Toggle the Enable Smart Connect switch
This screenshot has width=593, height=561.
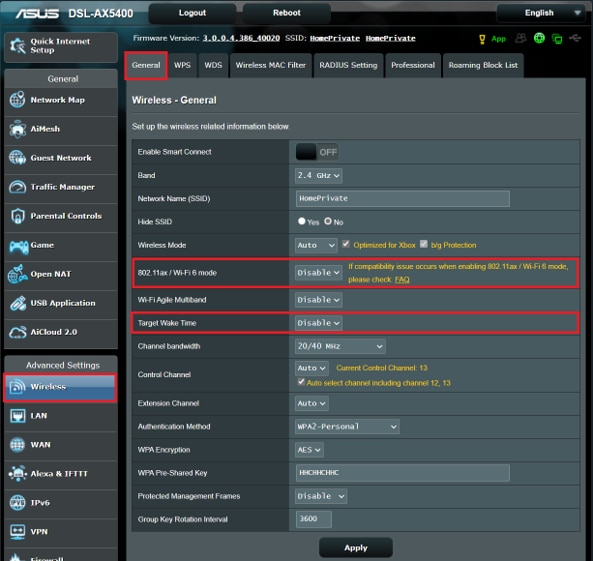coord(317,152)
